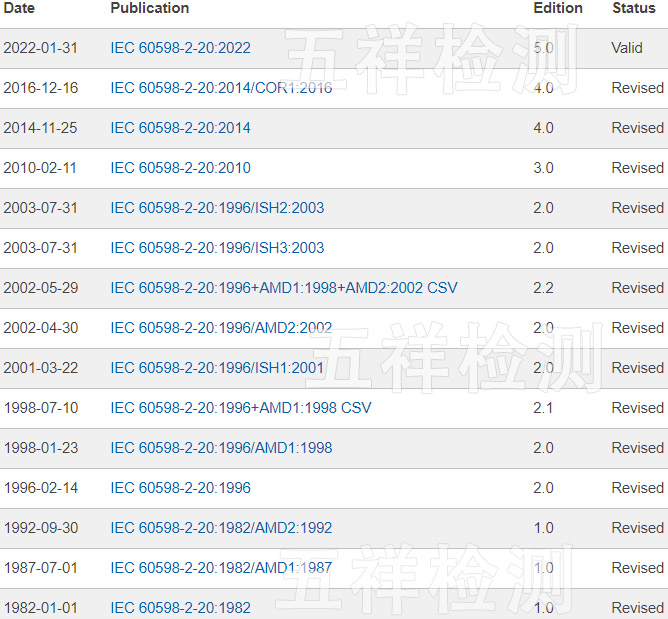Click the Edition column header
Viewport: 668px width, 619px height.
pyautogui.click(x=557, y=8)
